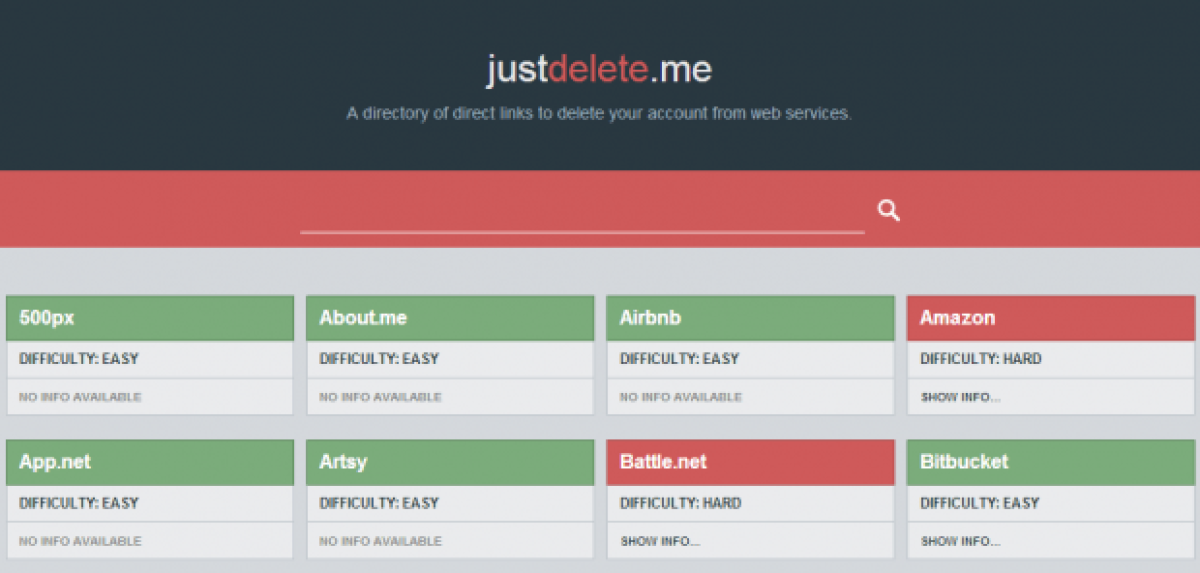Click Airbnb's No Info Available row
The image size is (1200, 573).
tap(750, 397)
